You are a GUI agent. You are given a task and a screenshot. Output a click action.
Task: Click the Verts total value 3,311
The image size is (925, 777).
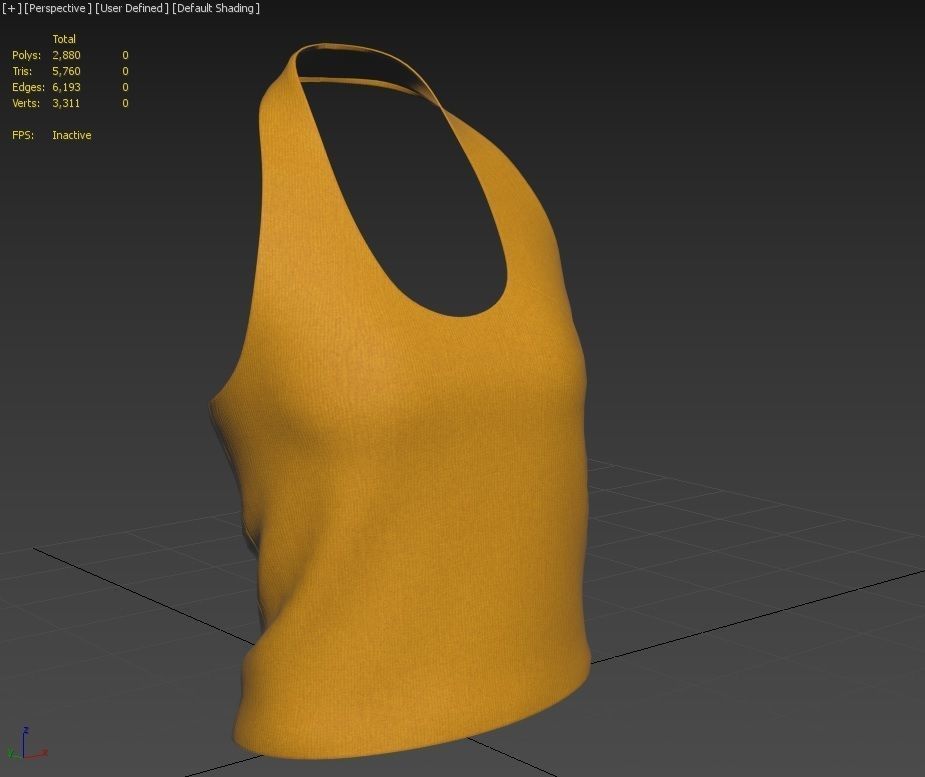[66, 103]
